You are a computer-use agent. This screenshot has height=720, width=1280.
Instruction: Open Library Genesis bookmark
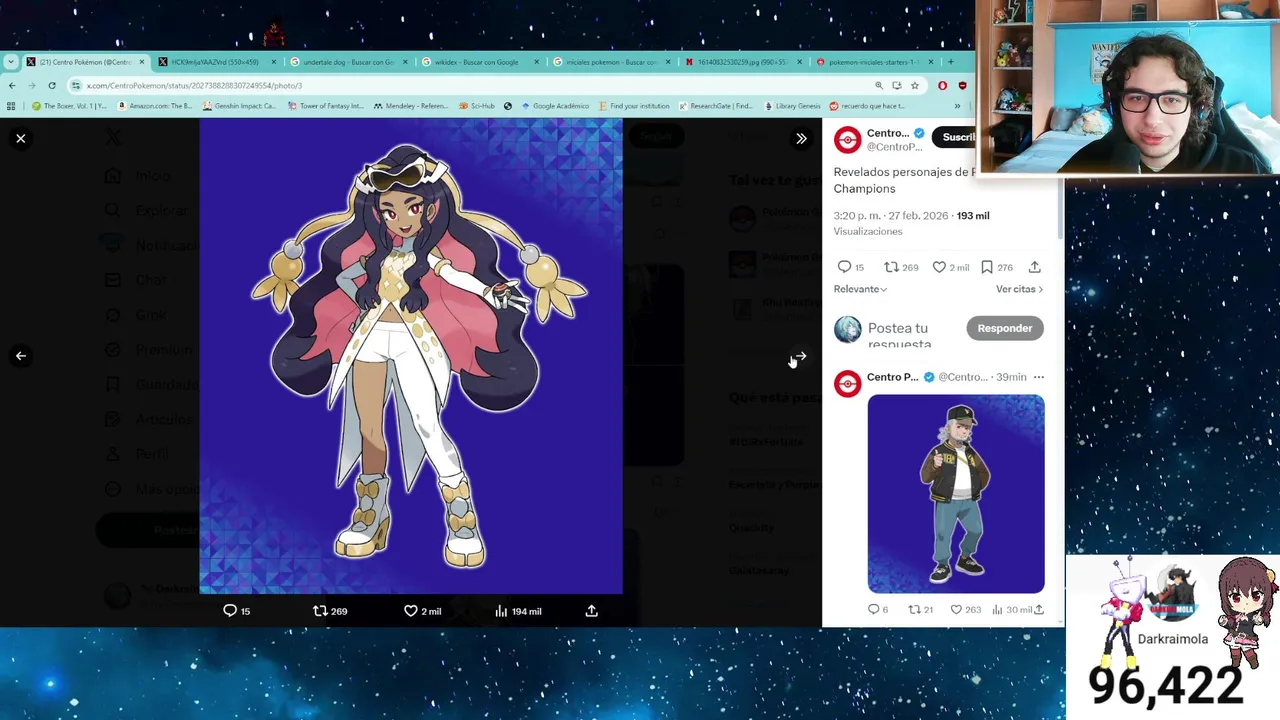(792, 106)
